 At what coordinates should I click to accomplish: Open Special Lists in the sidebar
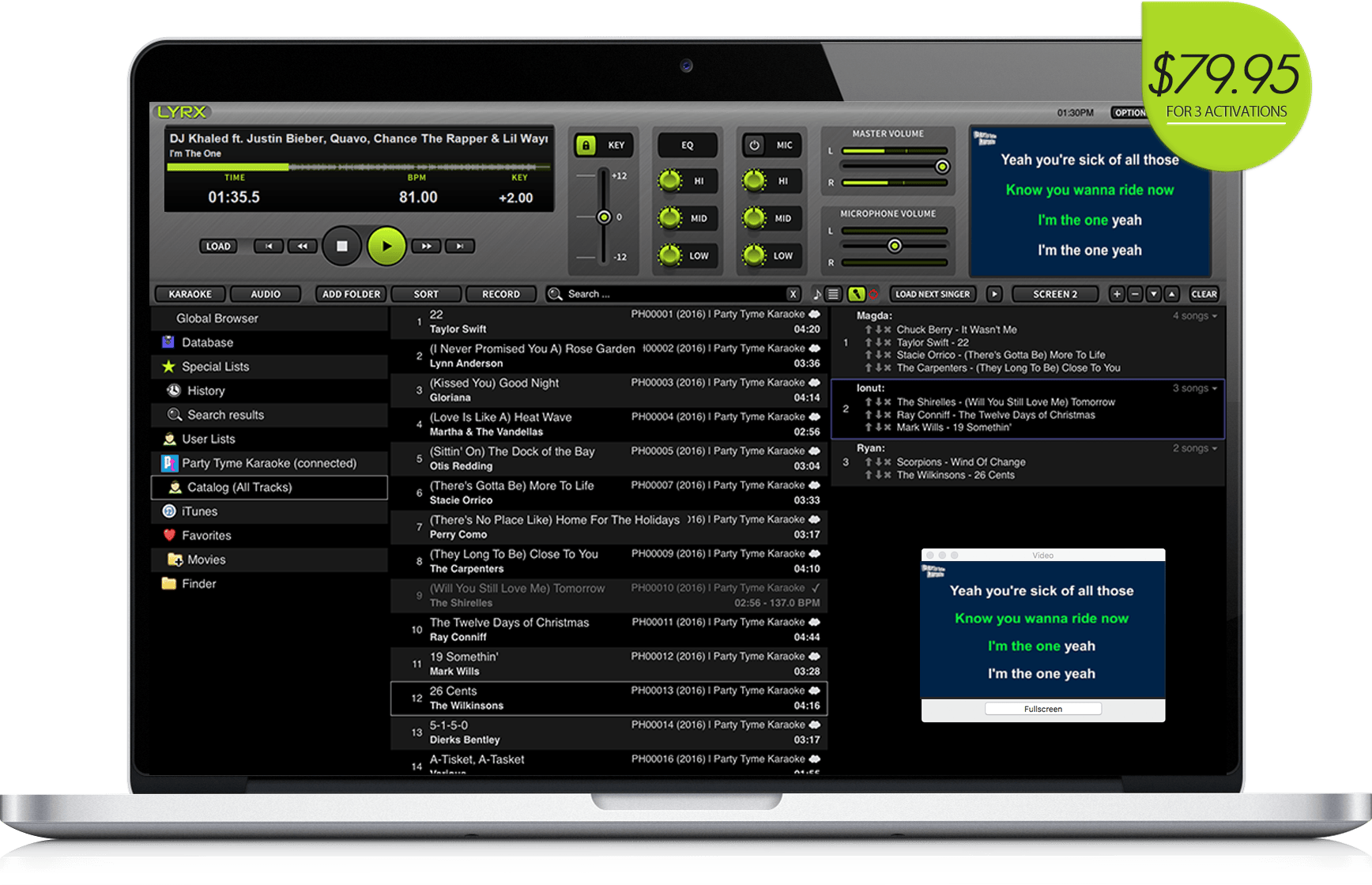tap(269, 367)
